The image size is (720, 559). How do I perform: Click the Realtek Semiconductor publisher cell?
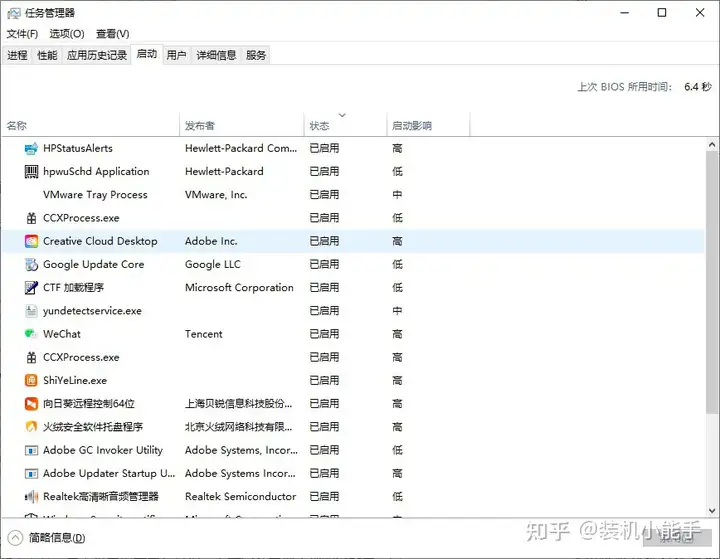tap(240, 497)
